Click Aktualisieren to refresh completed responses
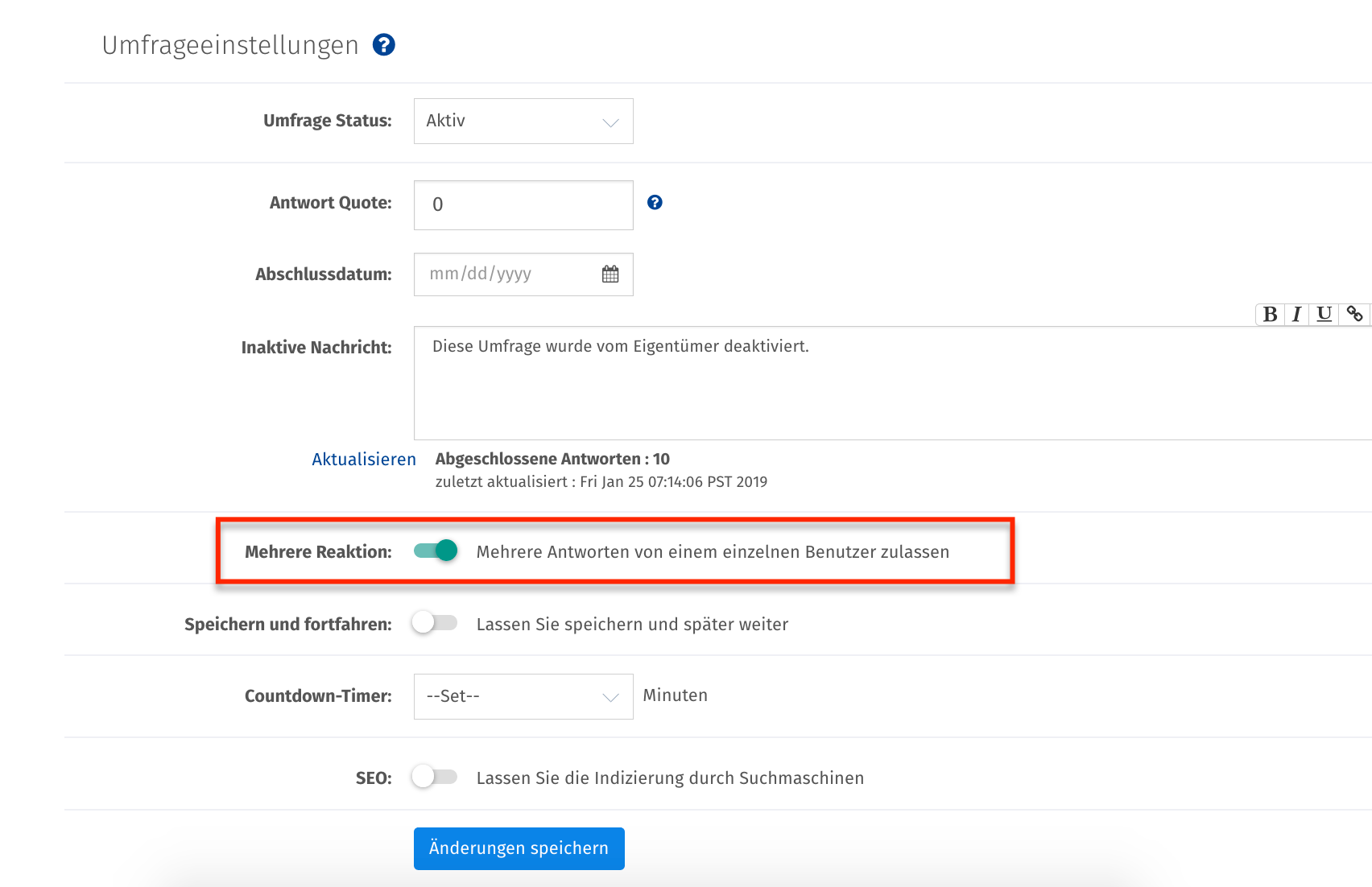1372x887 pixels. point(364,459)
